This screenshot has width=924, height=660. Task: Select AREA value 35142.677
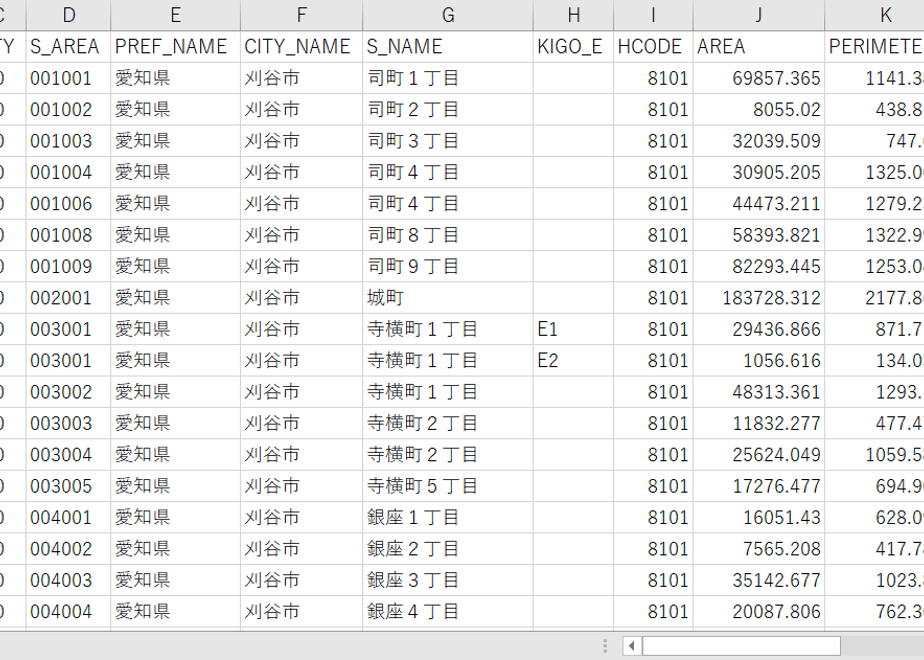click(758, 580)
